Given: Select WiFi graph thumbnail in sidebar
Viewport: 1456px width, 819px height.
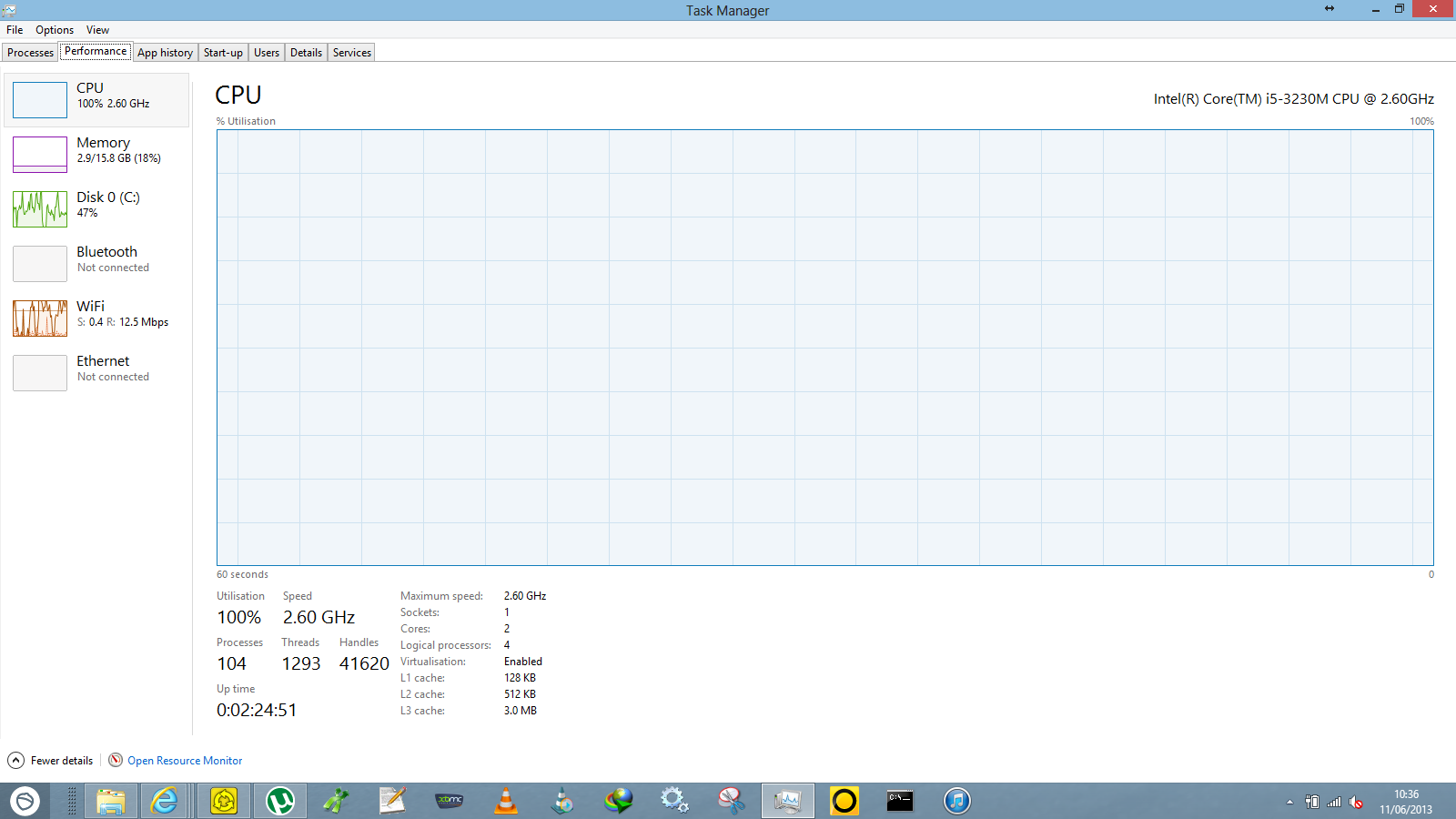Looking at the screenshot, I should point(40,318).
